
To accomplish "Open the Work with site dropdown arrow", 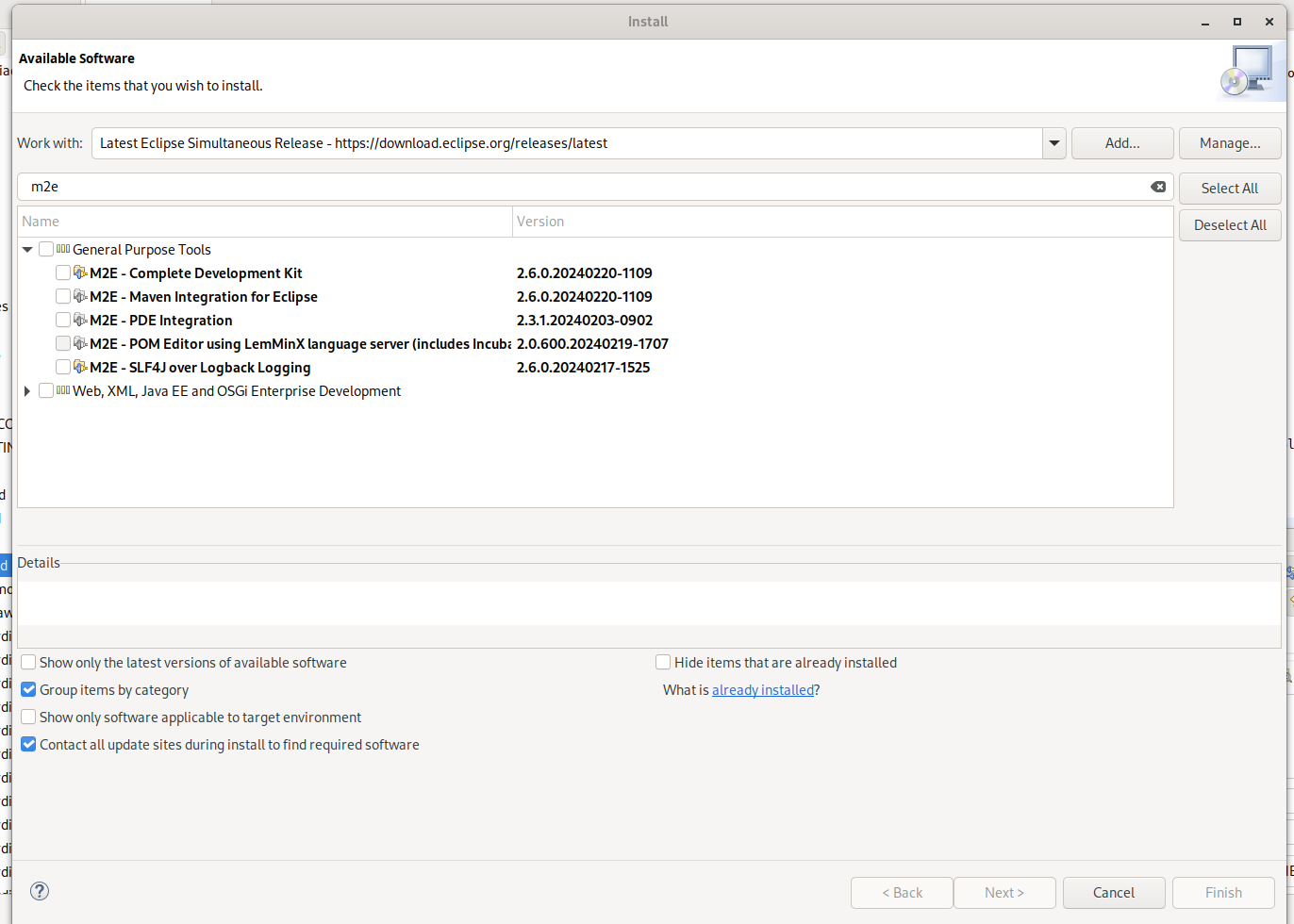I will tap(1054, 143).
